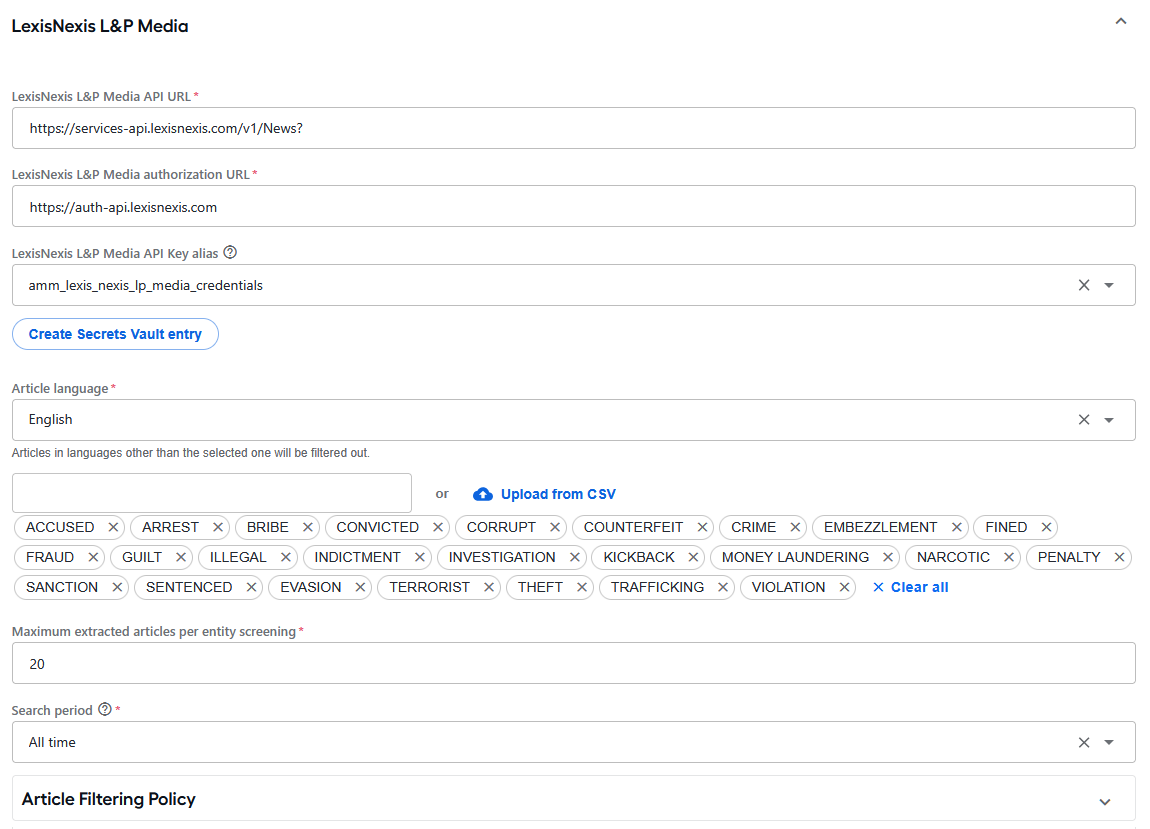
Task: Open the API Key alias dropdown
Action: coord(1109,285)
